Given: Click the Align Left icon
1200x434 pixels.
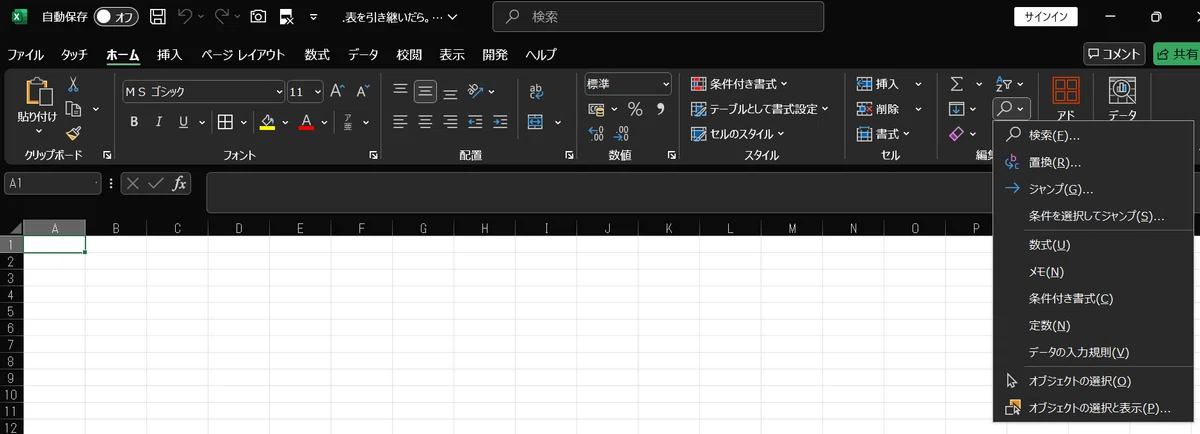Looking at the screenshot, I should click(400, 122).
